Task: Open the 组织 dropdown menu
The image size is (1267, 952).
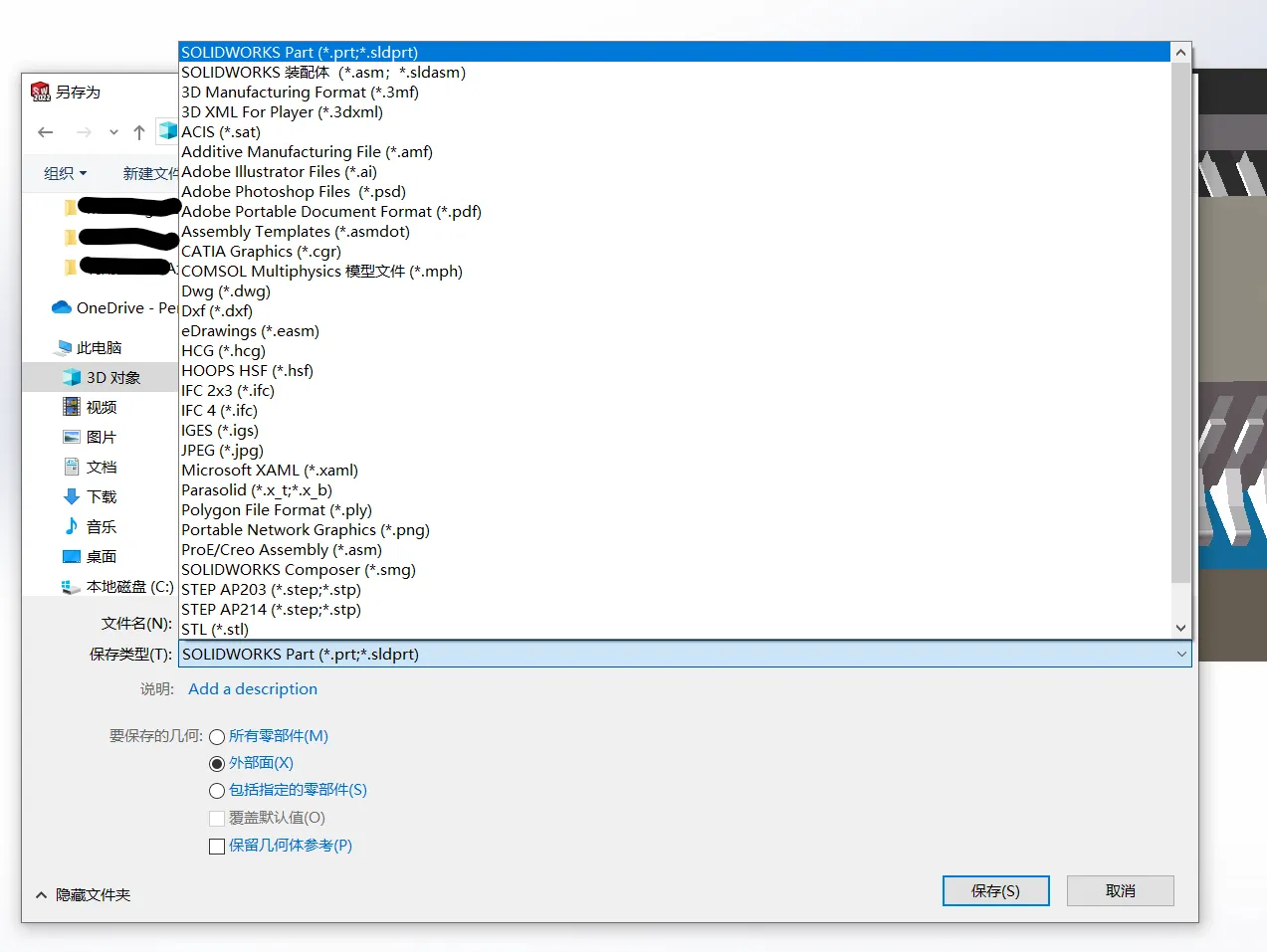Action: pyautogui.click(x=66, y=173)
